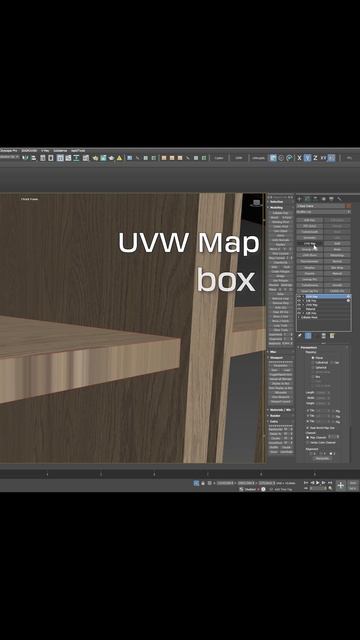Click the go to end playback button

[x=330, y=483]
